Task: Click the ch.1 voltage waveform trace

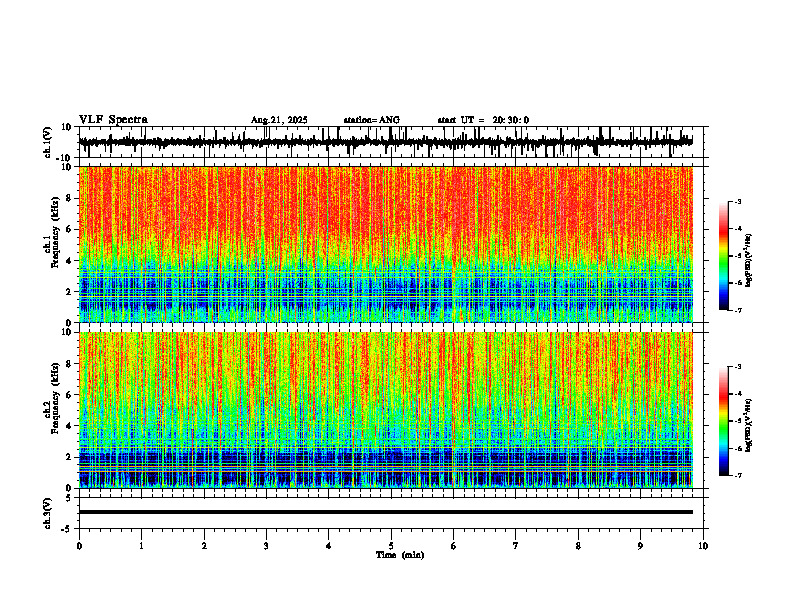Action: coord(385,142)
